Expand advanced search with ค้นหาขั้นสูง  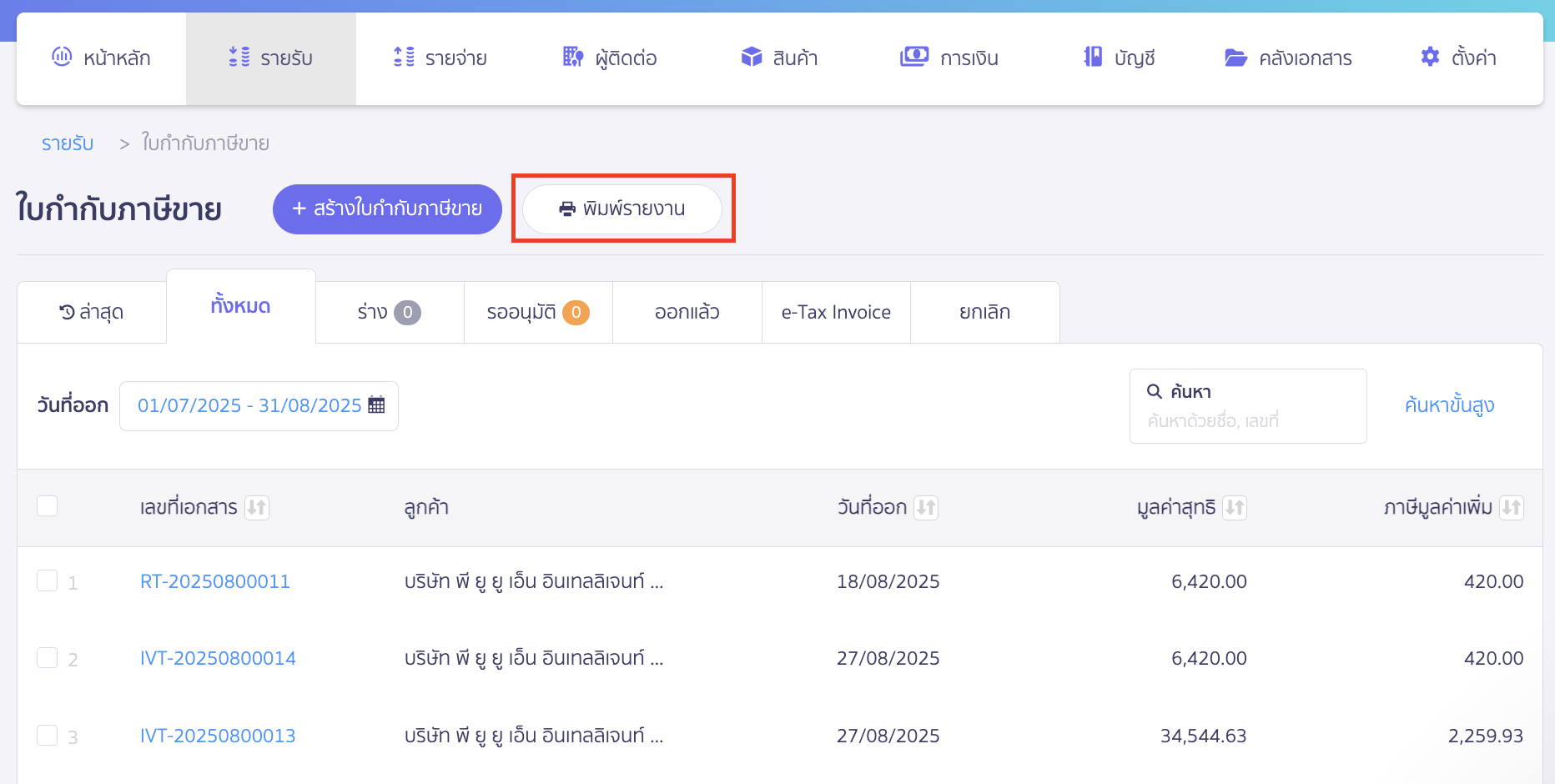click(x=1449, y=405)
